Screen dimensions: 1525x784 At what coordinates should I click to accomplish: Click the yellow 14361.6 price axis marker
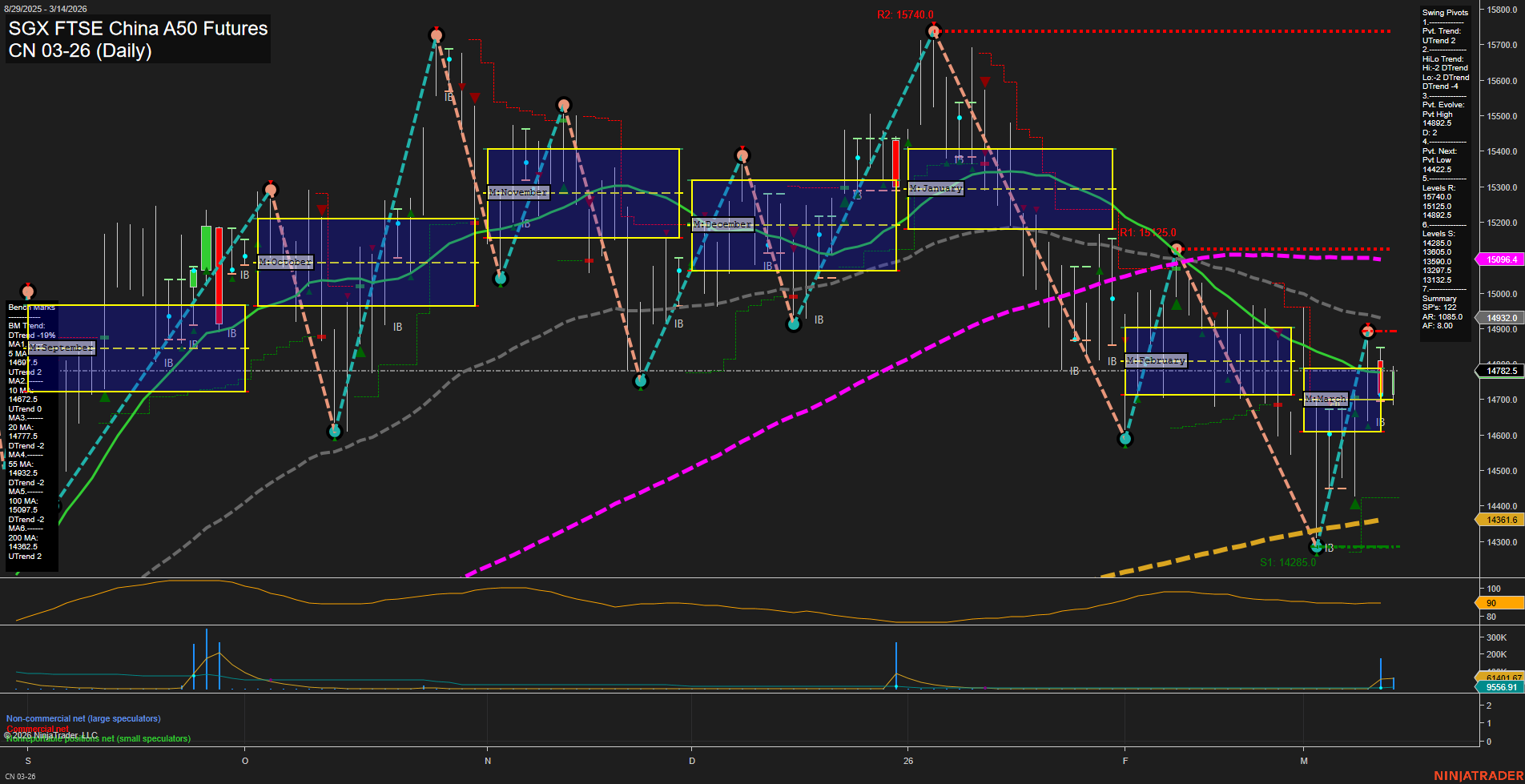point(1500,520)
